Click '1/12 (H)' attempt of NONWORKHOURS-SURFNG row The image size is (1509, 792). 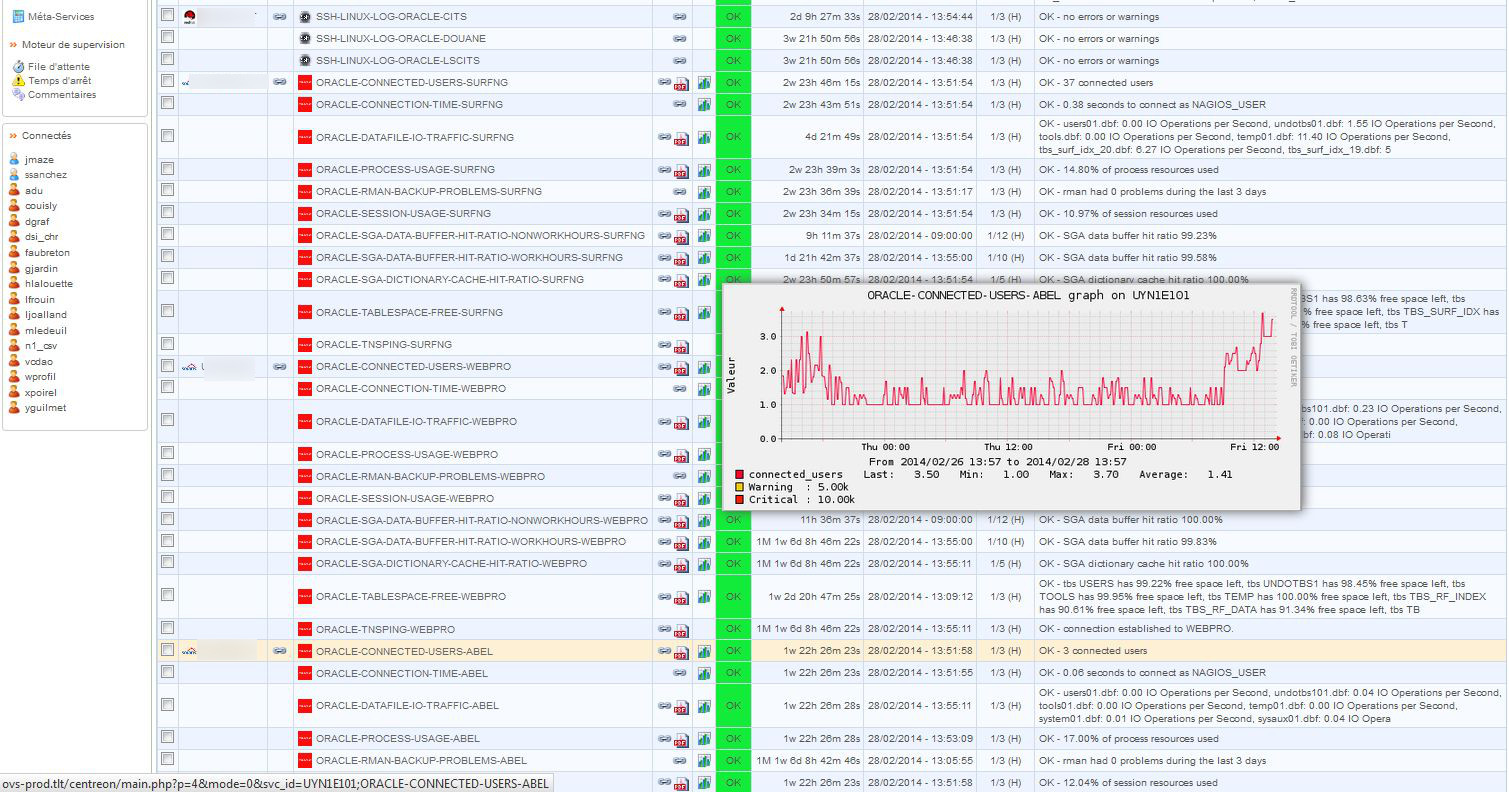coord(1006,236)
